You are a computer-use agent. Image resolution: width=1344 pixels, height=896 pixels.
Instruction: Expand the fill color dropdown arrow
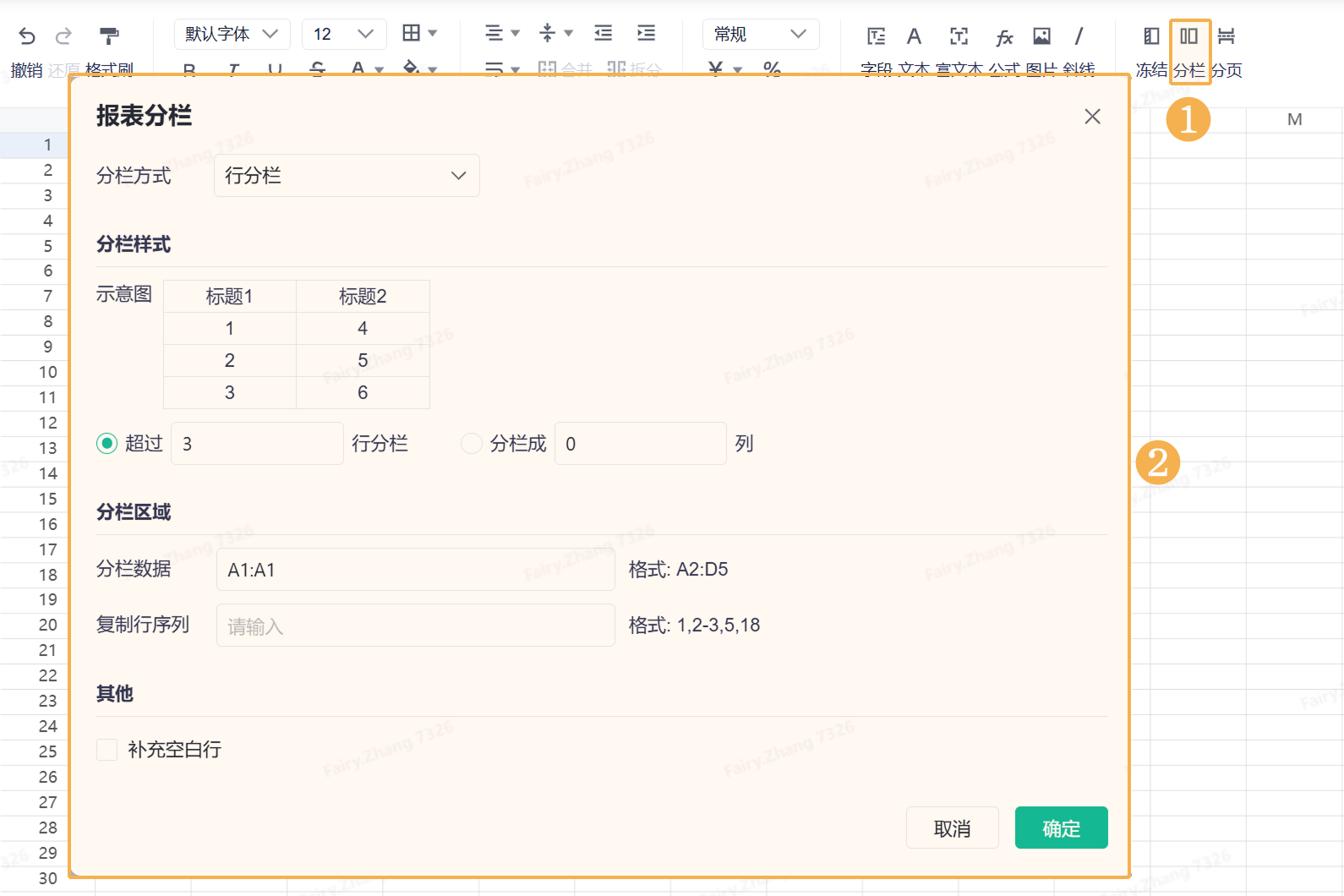point(432,69)
